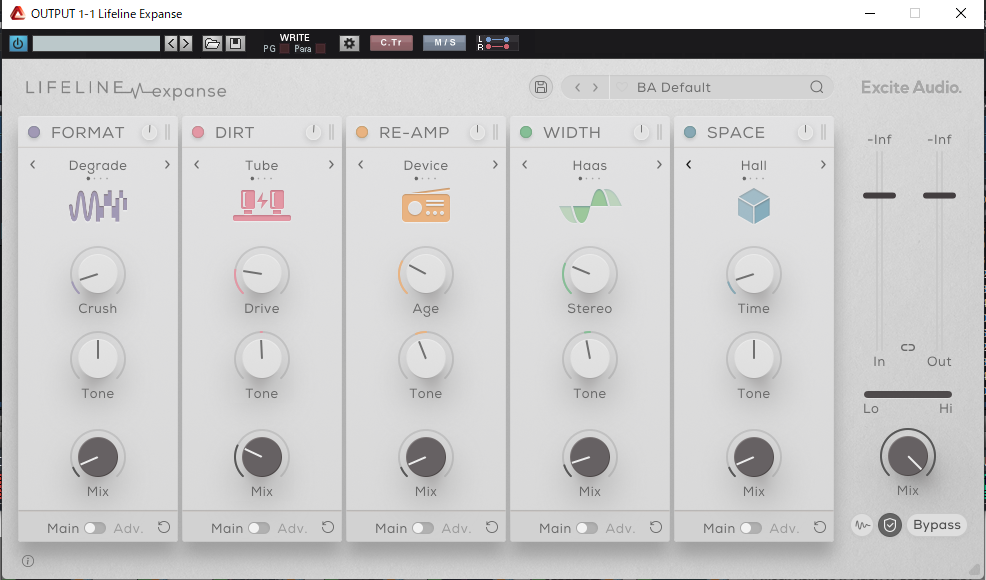Grab the FORMAT module drag handle

(x=168, y=132)
